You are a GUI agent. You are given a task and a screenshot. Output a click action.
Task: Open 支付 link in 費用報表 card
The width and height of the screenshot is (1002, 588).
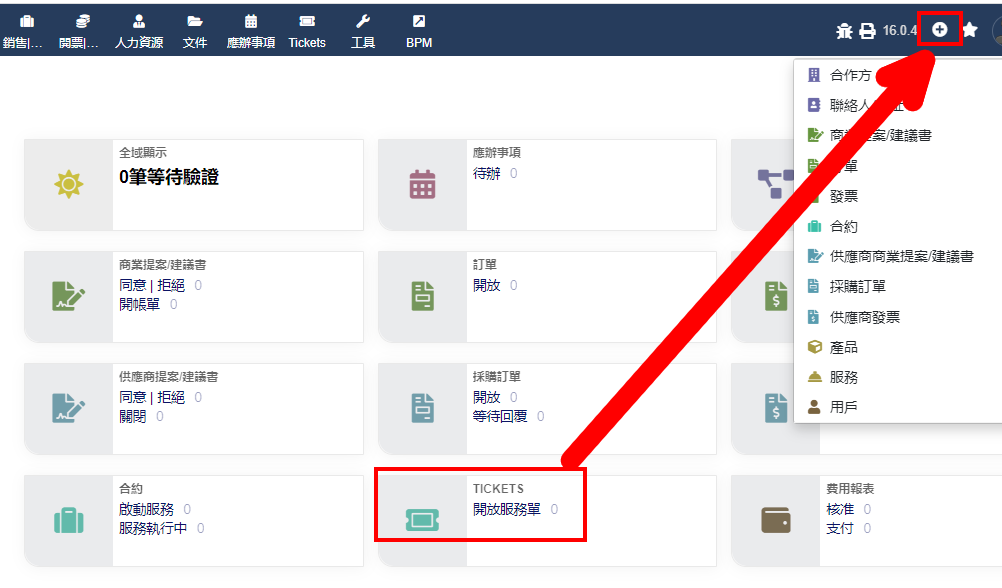pyautogui.click(x=840, y=528)
